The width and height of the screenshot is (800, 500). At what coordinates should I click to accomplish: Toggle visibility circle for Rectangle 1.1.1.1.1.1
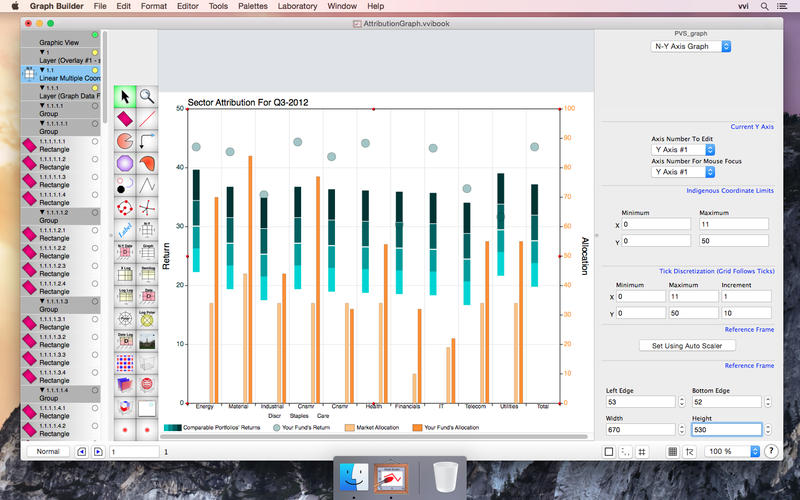pos(95,142)
